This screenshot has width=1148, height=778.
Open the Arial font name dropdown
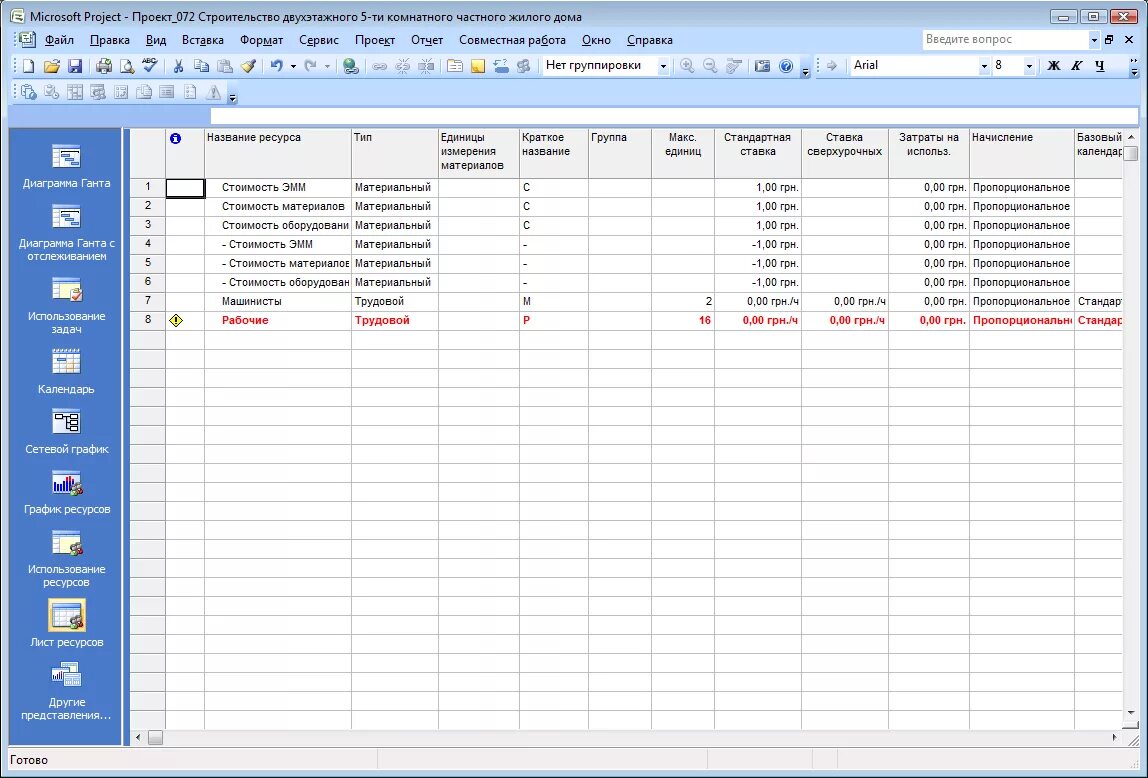point(984,66)
